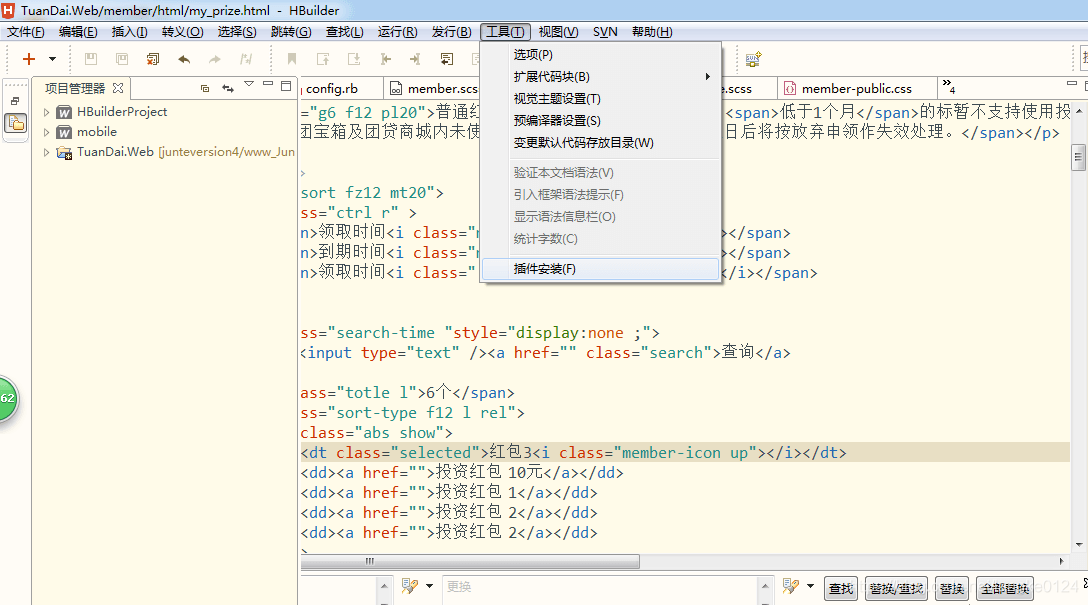Click the next bookmark toolbar icon
The height and width of the screenshot is (605, 1088).
point(354,59)
